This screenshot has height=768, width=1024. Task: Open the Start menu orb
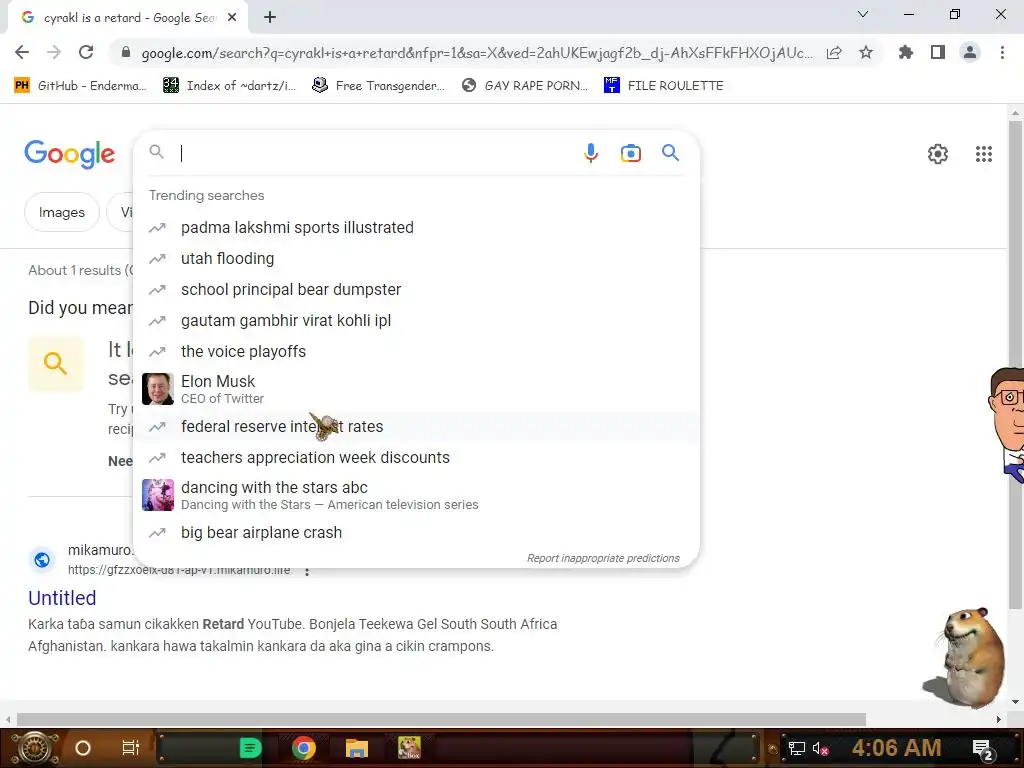pyautogui.click(x=35, y=748)
